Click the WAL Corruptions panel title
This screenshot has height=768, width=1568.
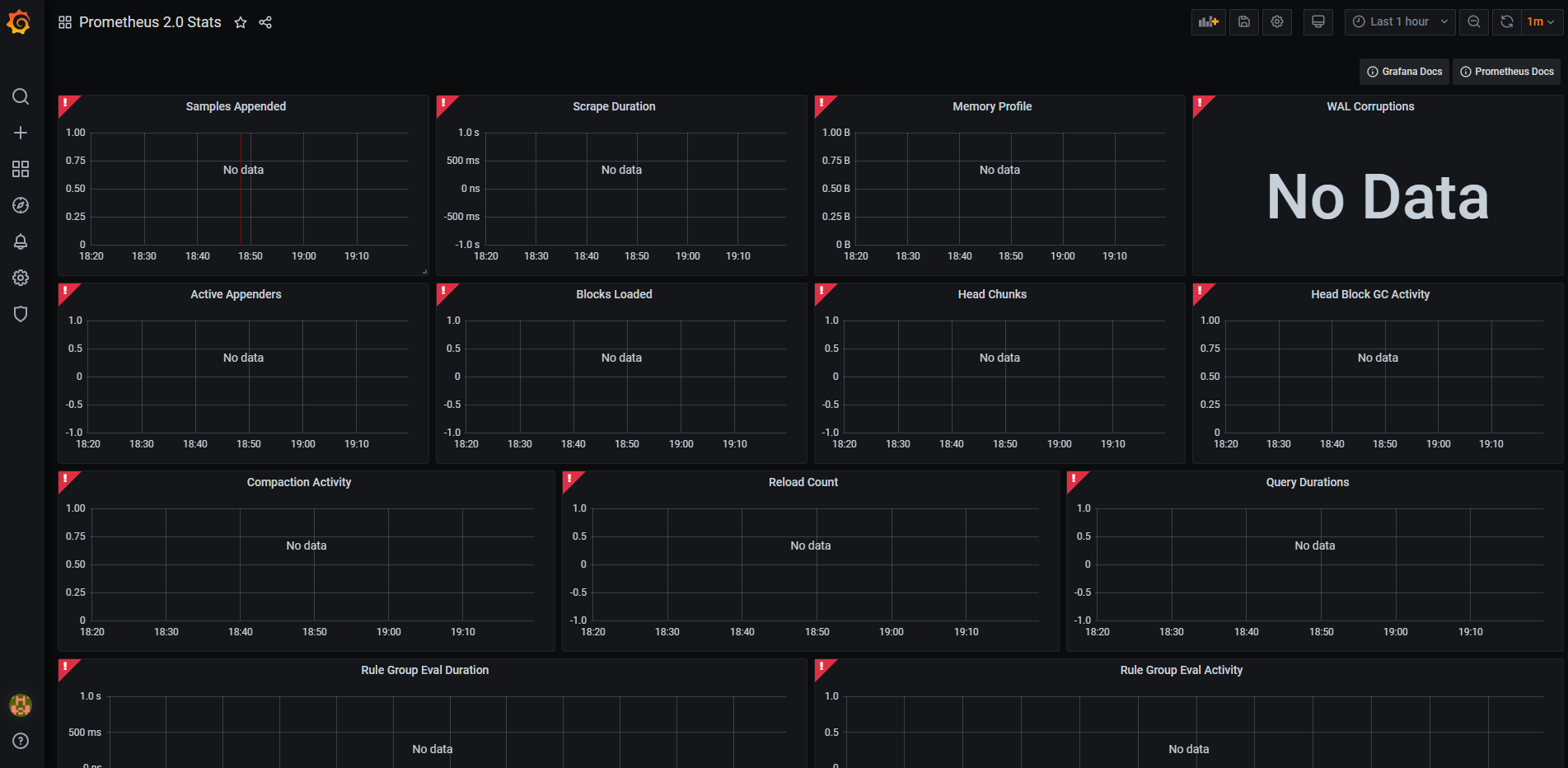[1369, 106]
